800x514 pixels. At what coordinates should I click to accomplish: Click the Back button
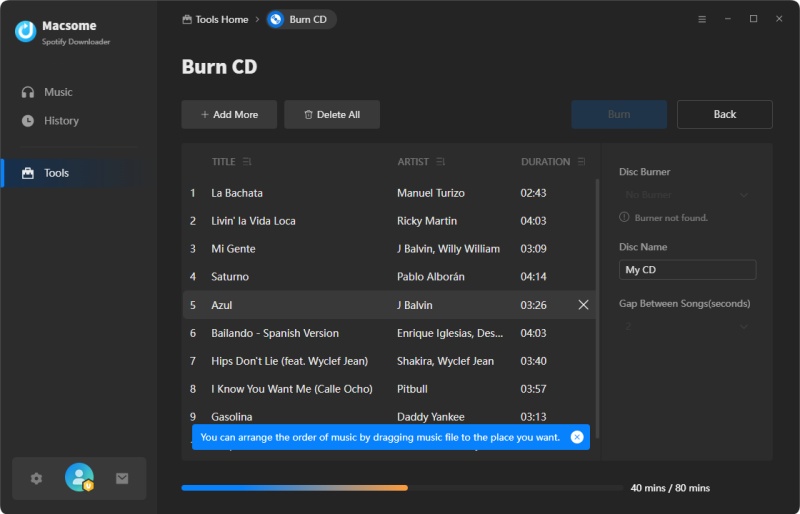point(724,114)
